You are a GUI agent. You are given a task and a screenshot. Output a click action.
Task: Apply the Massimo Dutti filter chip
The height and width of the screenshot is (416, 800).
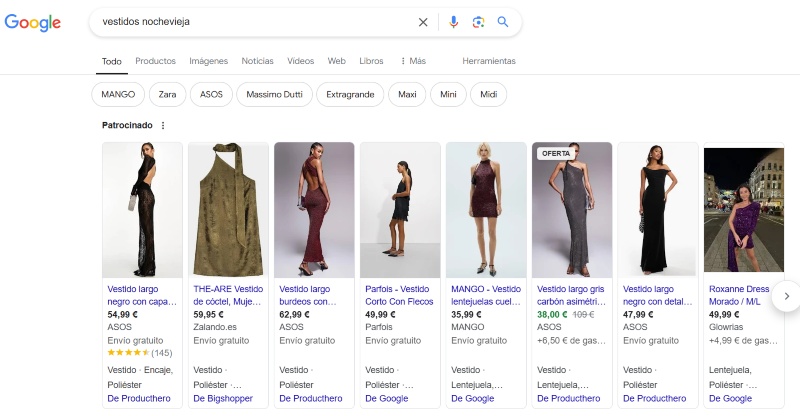coord(274,94)
